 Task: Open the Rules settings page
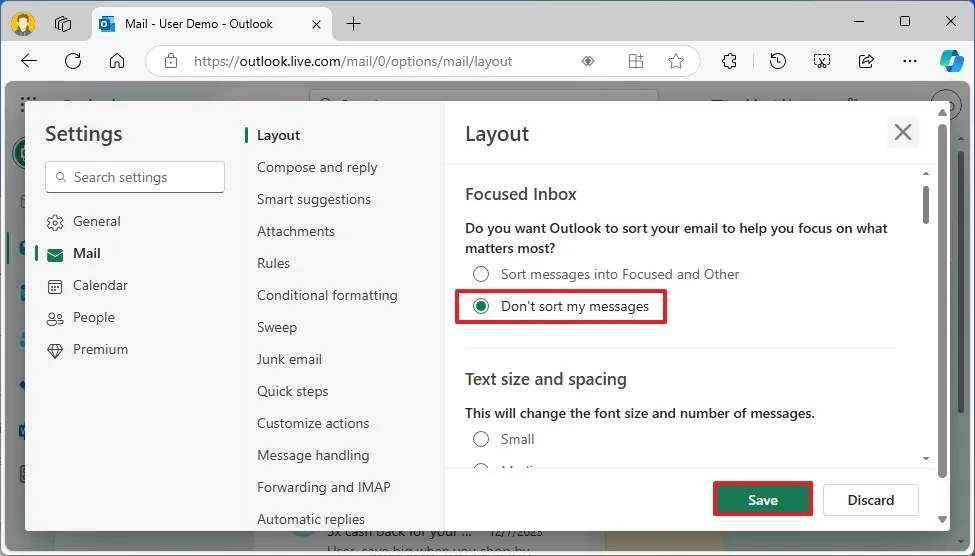273,263
